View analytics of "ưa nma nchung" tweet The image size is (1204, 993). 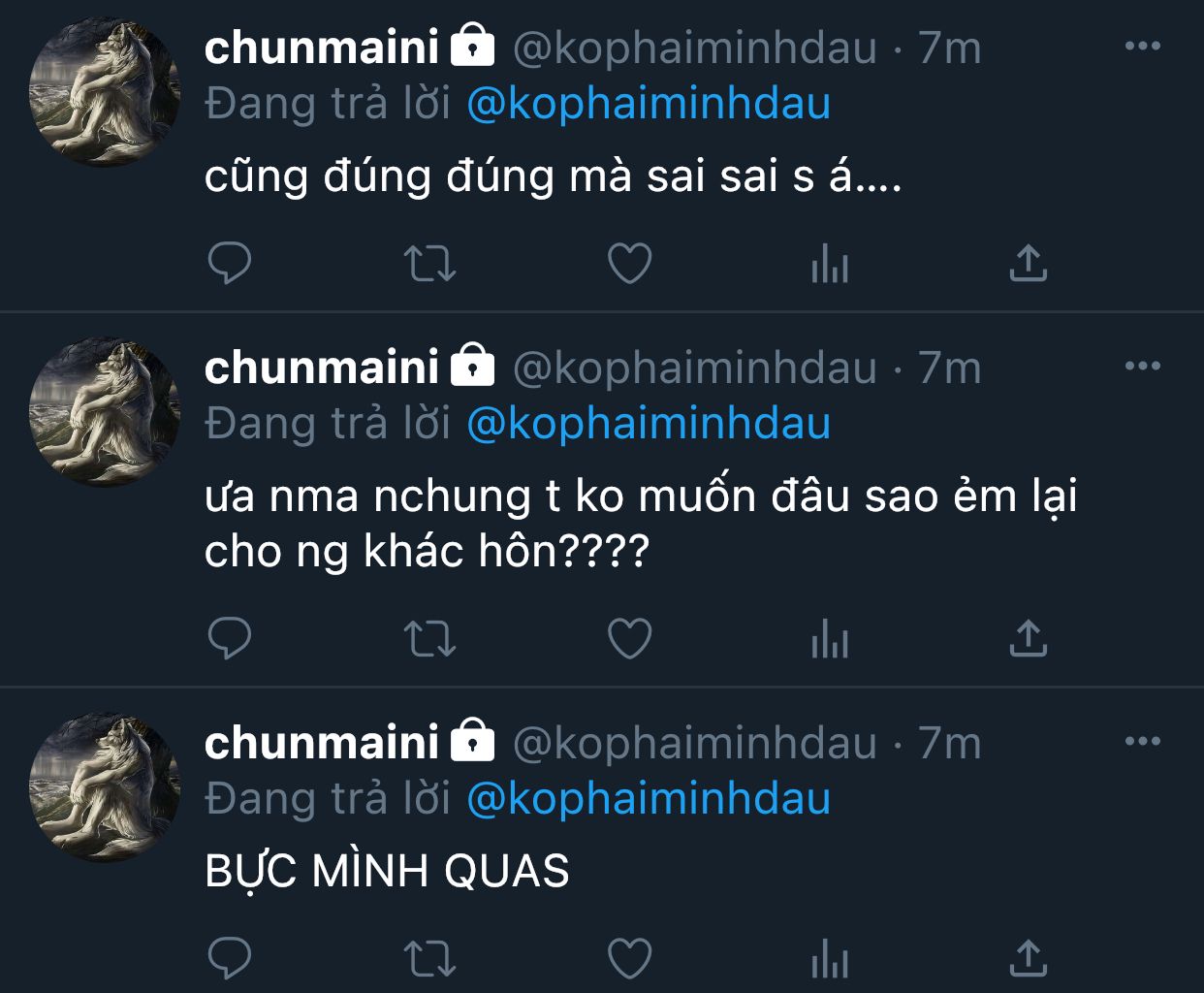point(830,638)
